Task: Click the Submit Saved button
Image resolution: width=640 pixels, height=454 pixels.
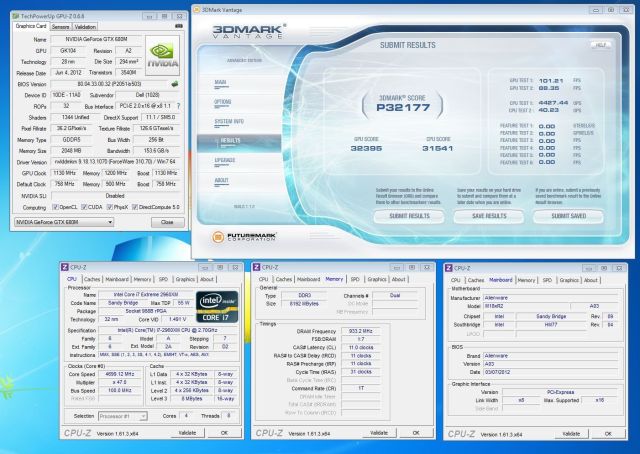Action: click(569, 216)
